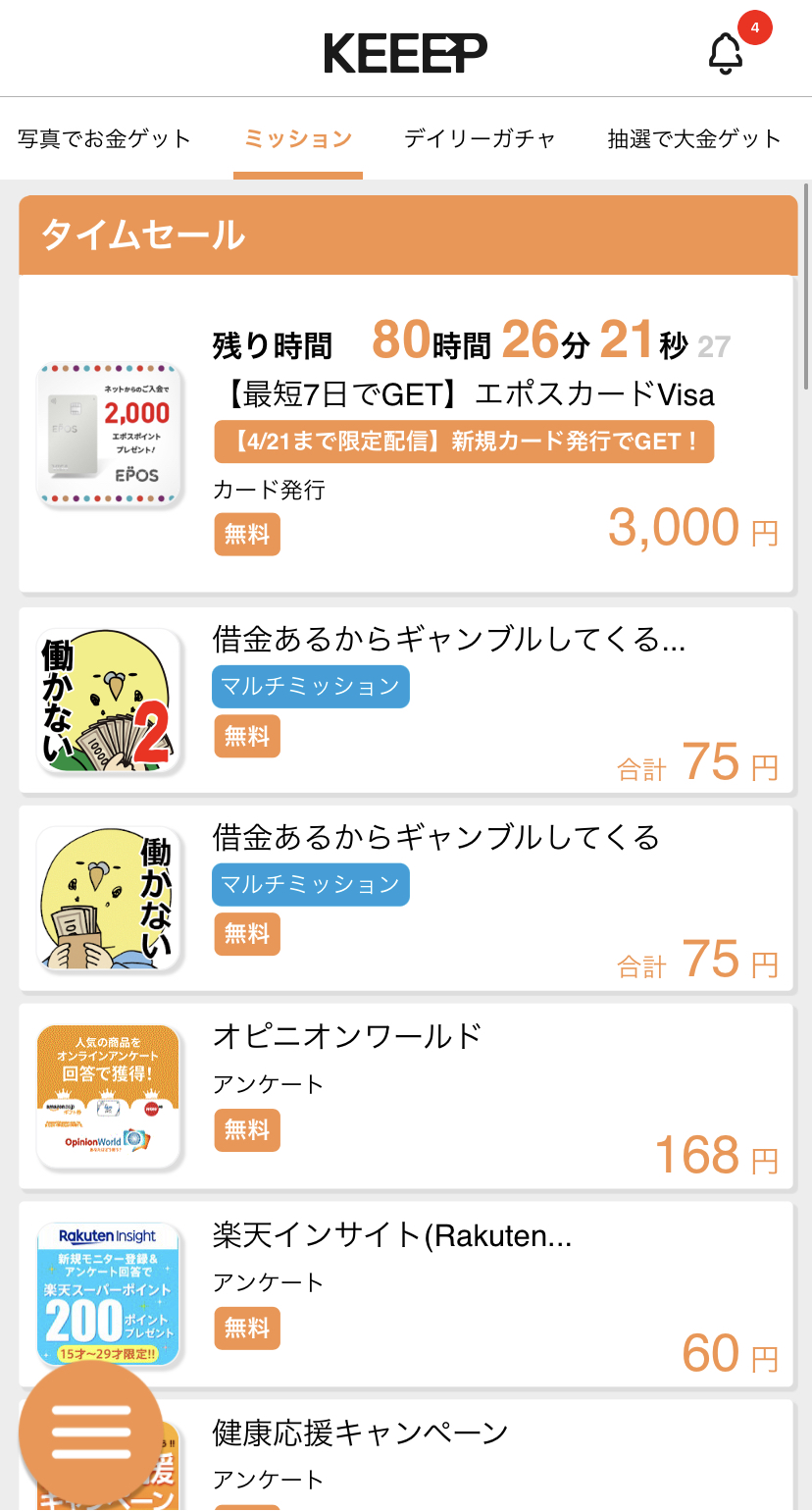
Task: Tap the KEEEP logo
Action: click(x=405, y=53)
